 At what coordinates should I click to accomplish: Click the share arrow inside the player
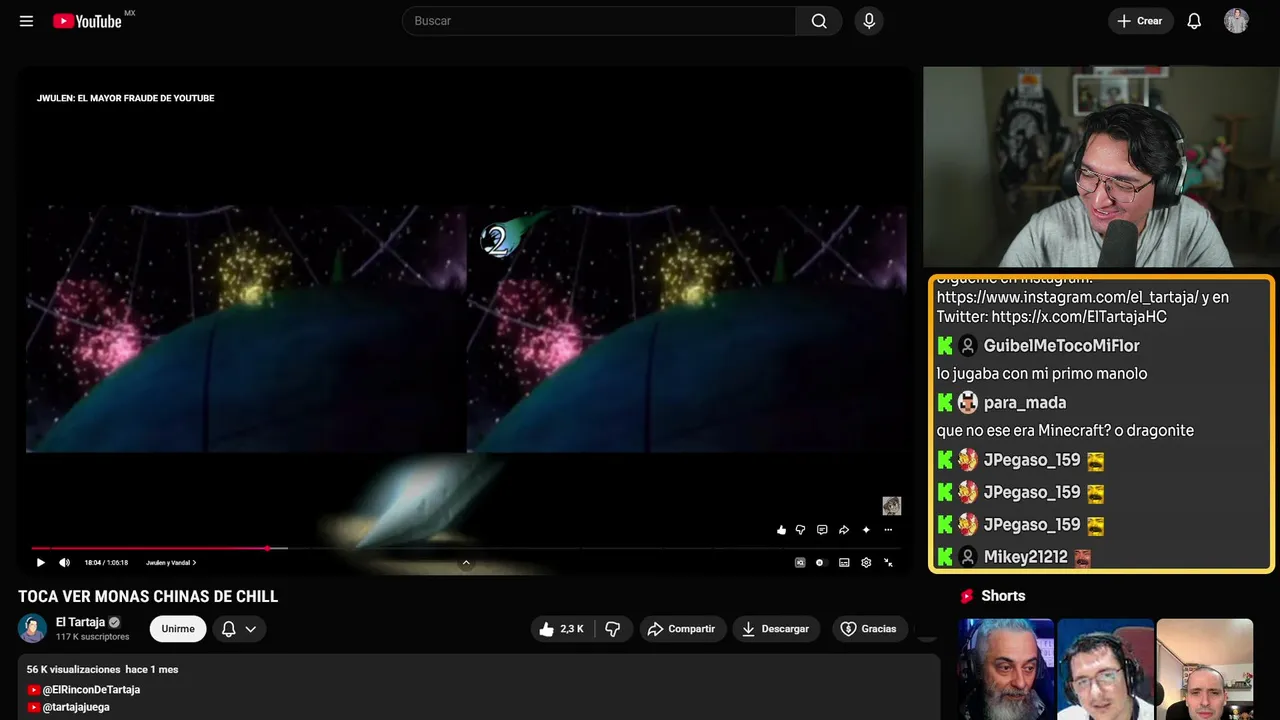click(844, 530)
